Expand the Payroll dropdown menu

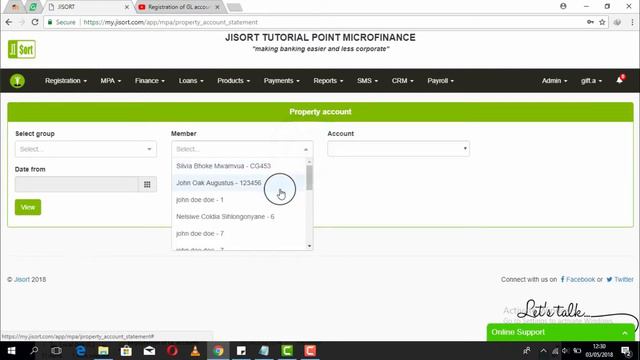click(440, 81)
